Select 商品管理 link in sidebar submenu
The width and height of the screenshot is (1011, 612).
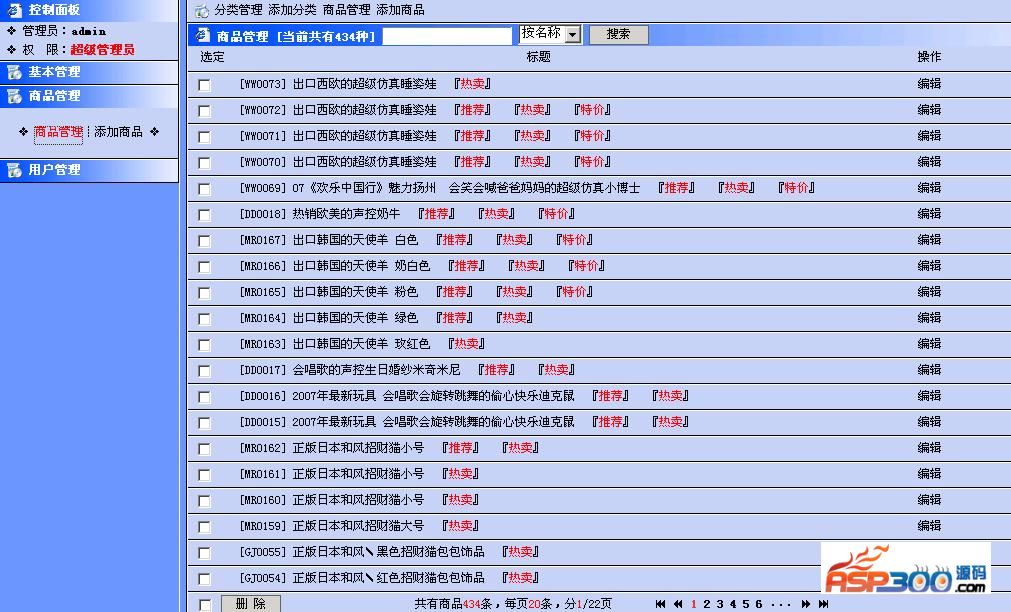point(59,132)
